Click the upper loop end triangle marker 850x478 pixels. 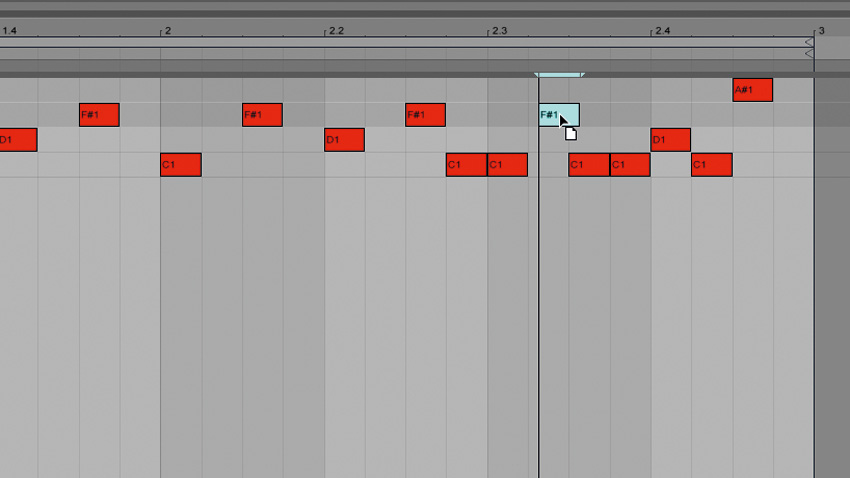[x=809, y=42]
